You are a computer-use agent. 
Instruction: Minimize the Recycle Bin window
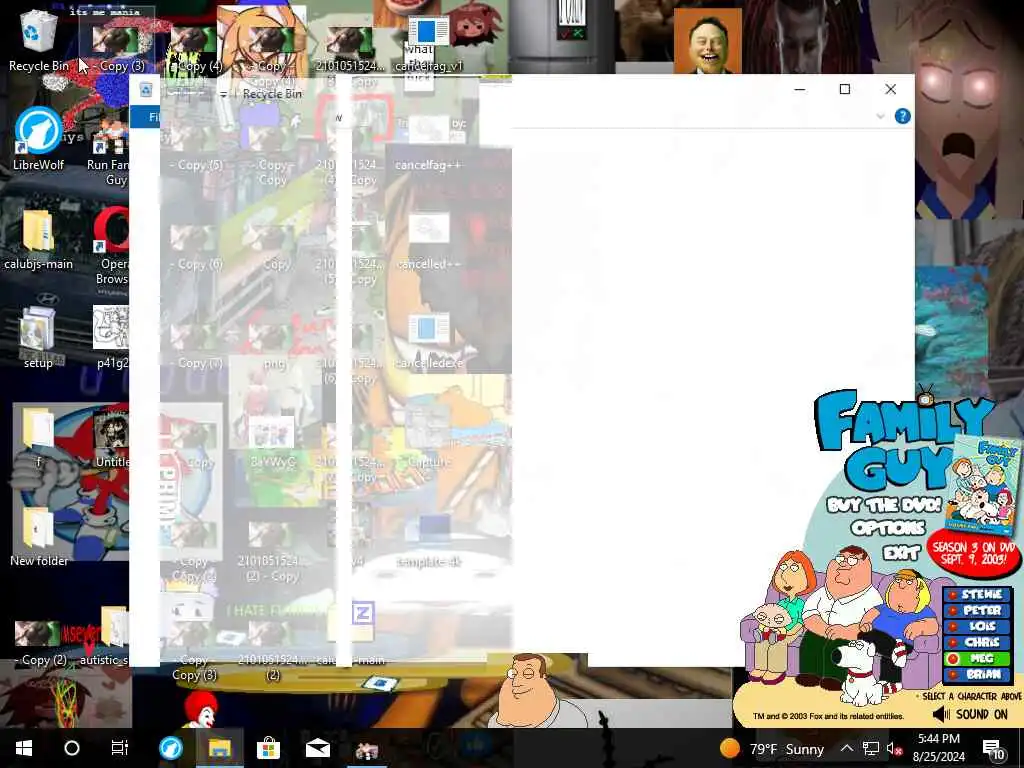tap(799, 89)
